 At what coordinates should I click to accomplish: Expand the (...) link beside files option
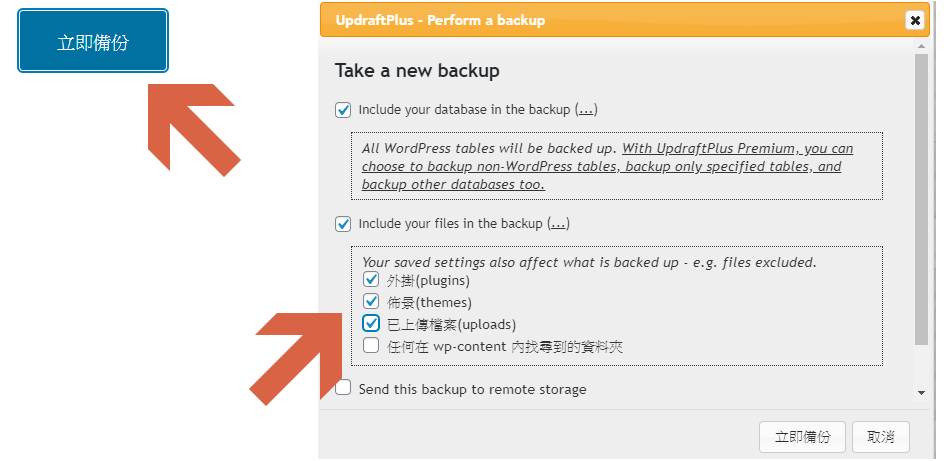click(559, 224)
